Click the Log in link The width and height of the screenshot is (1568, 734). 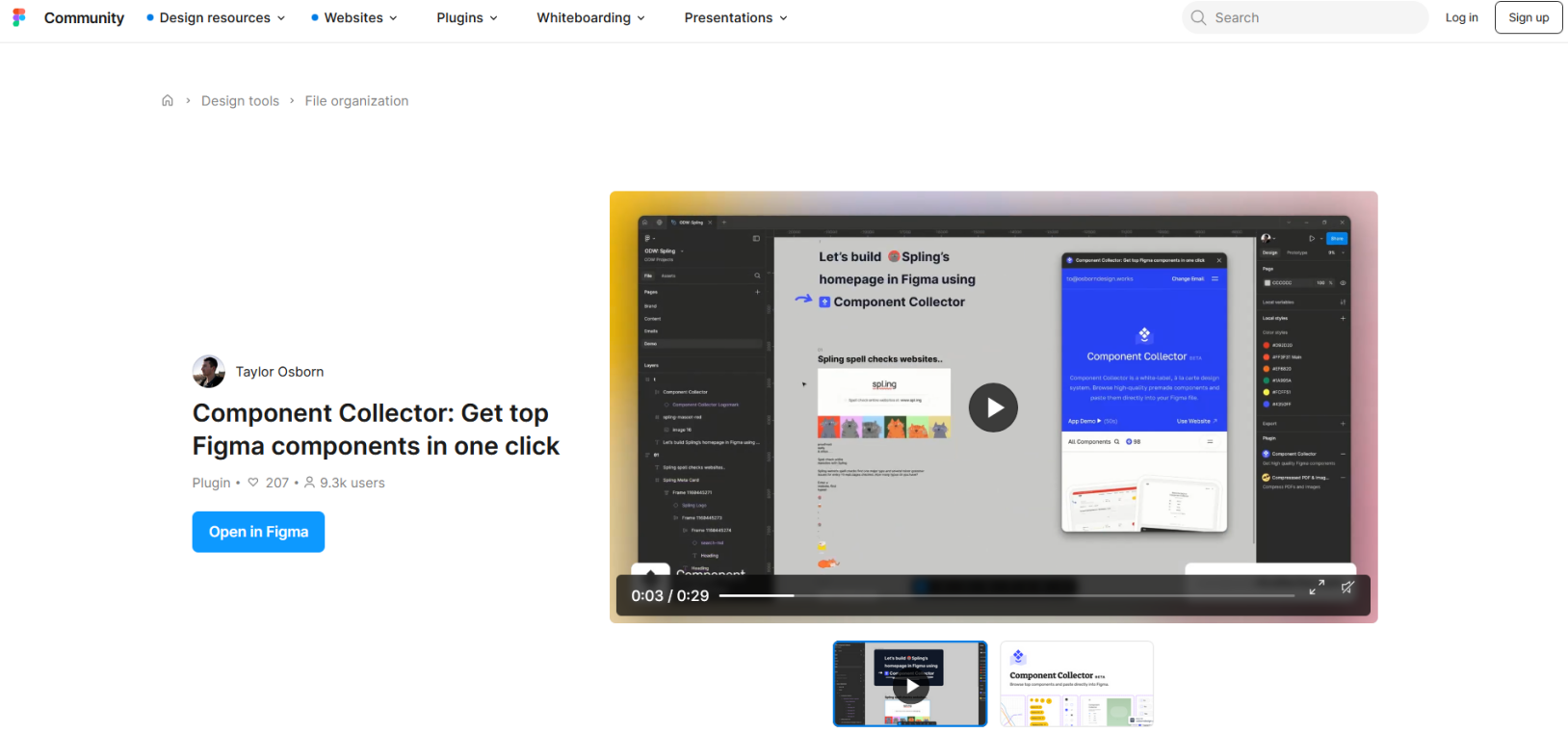pyautogui.click(x=1461, y=17)
